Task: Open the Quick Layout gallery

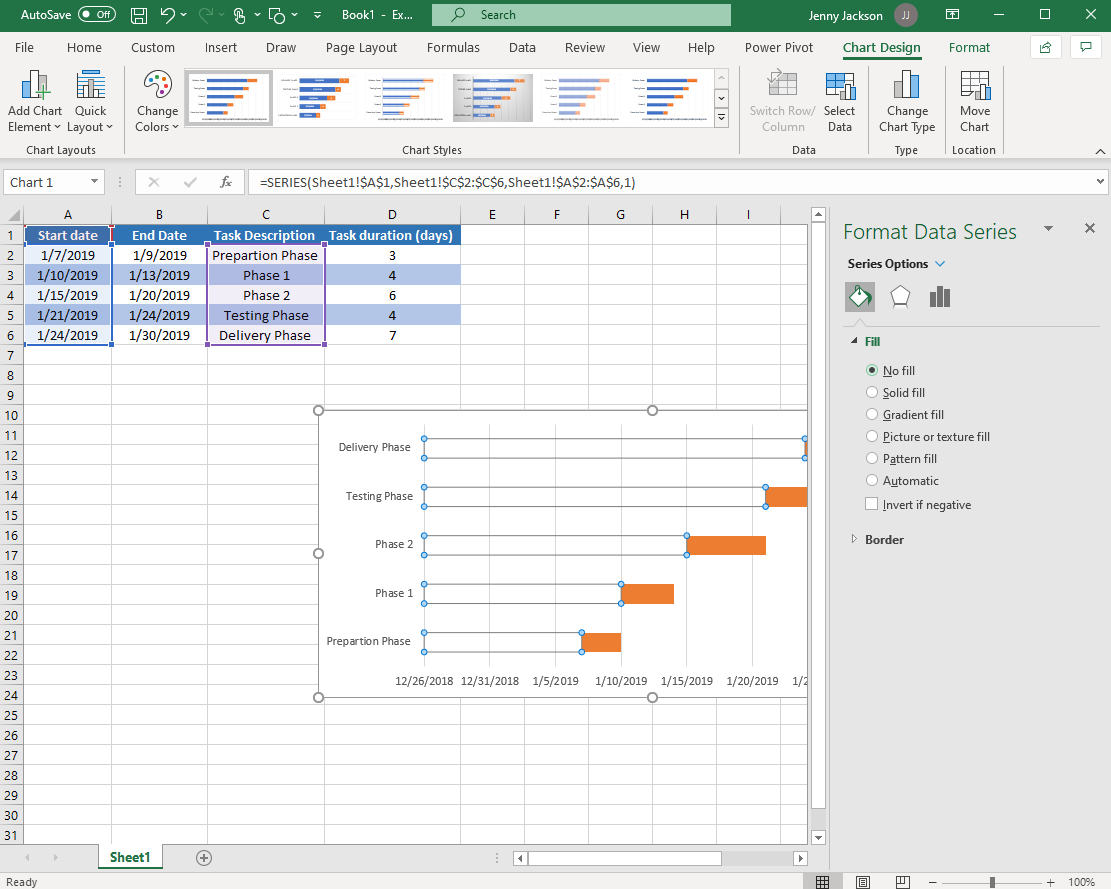Action: (91, 100)
